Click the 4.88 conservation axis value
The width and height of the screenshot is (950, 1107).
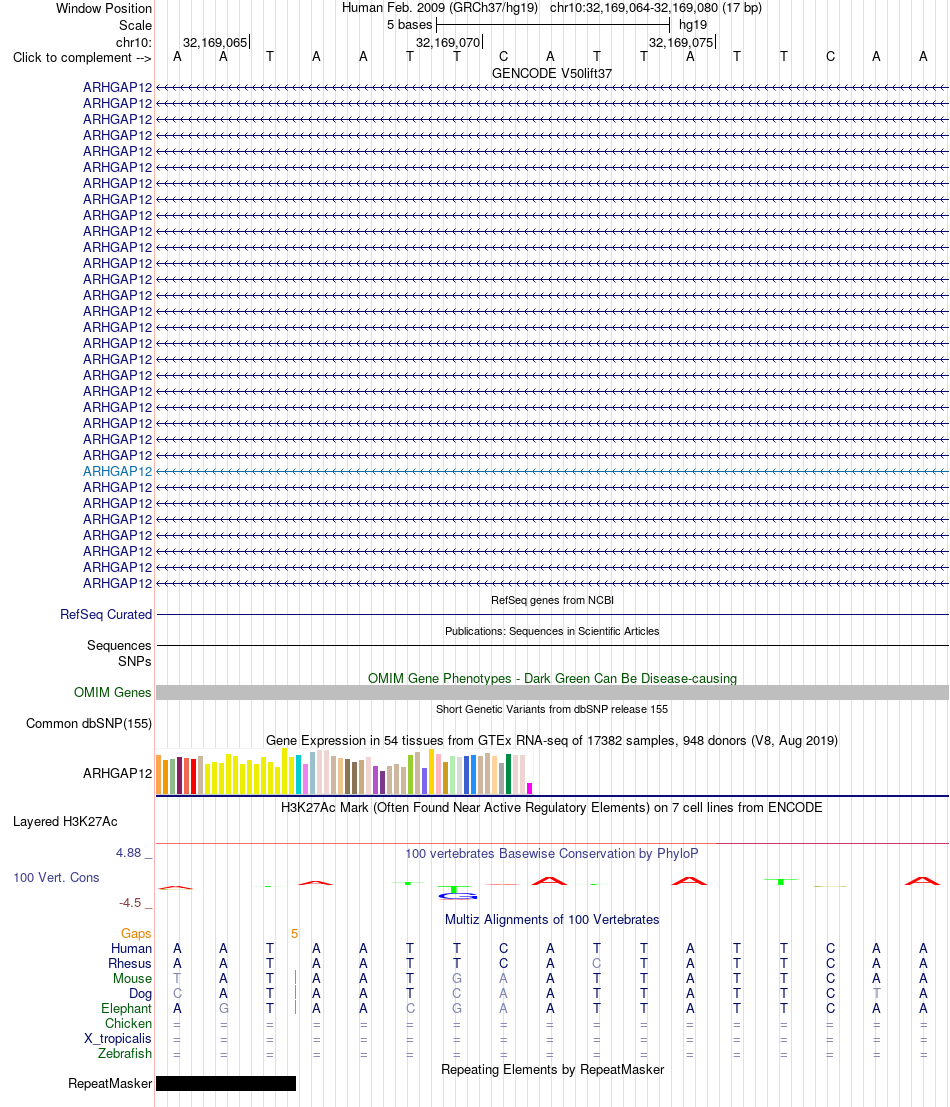coord(129,853)
